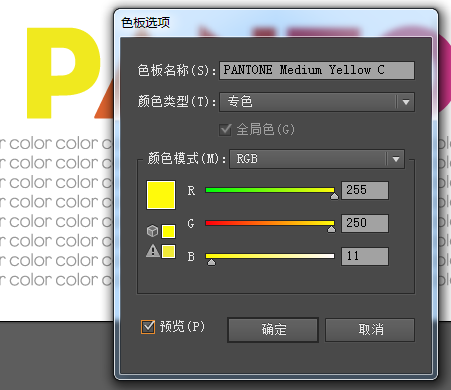Image resolution: width=451 pixels, height=390 pixels.
Task: Click the 色板选项 dialog title
Action: [145, 23]
